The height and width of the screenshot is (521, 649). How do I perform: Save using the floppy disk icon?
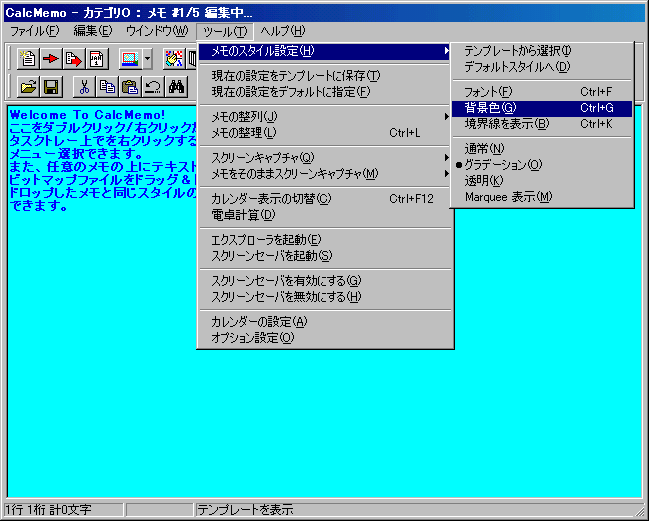coord(51,87)
